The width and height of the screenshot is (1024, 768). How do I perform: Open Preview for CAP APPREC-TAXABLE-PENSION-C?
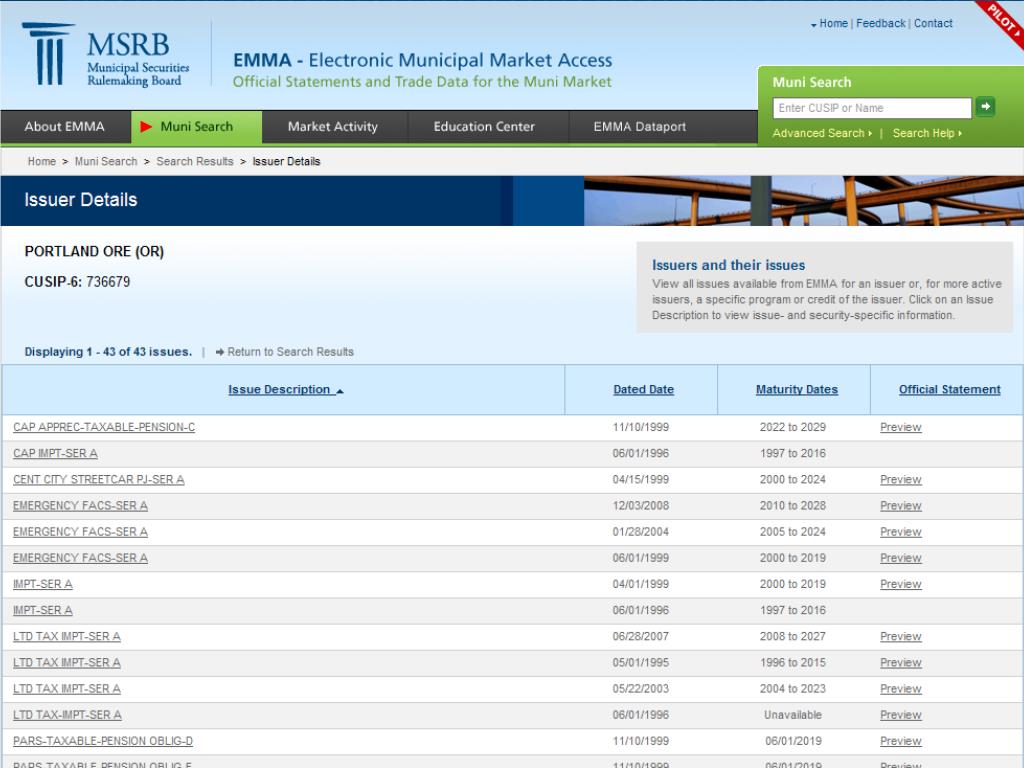[x=899, y=427]
